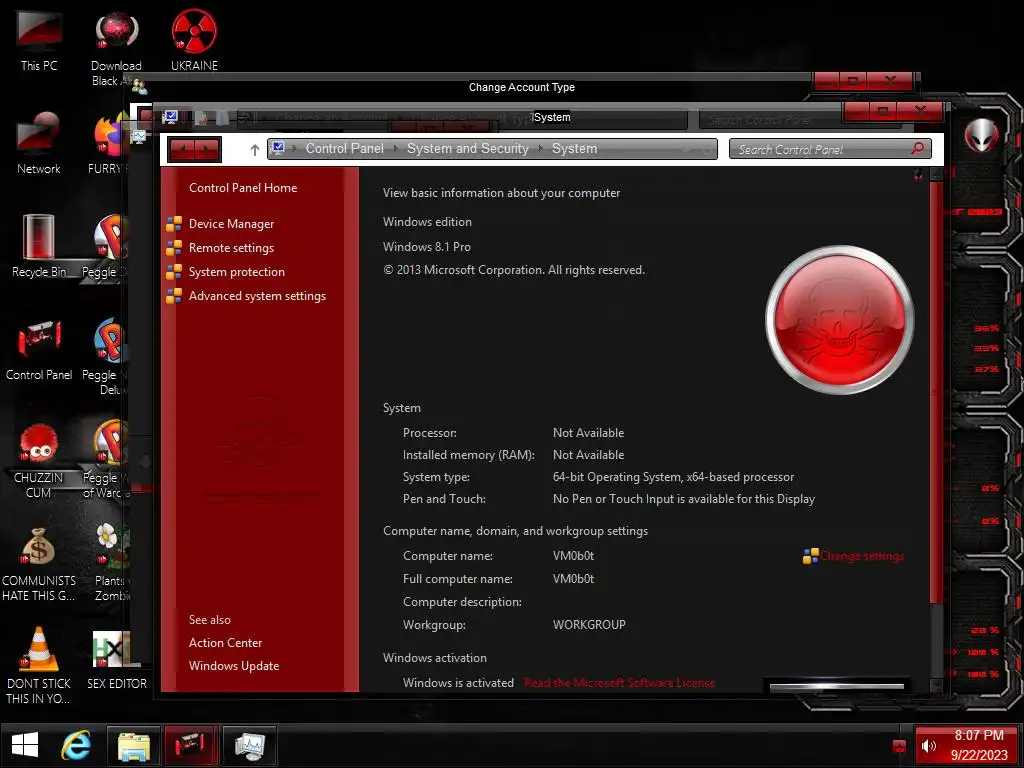Viewport: 1024px width, 768px height.
Task: Select WORKGROUP value text
Action: tap(589, 625)
